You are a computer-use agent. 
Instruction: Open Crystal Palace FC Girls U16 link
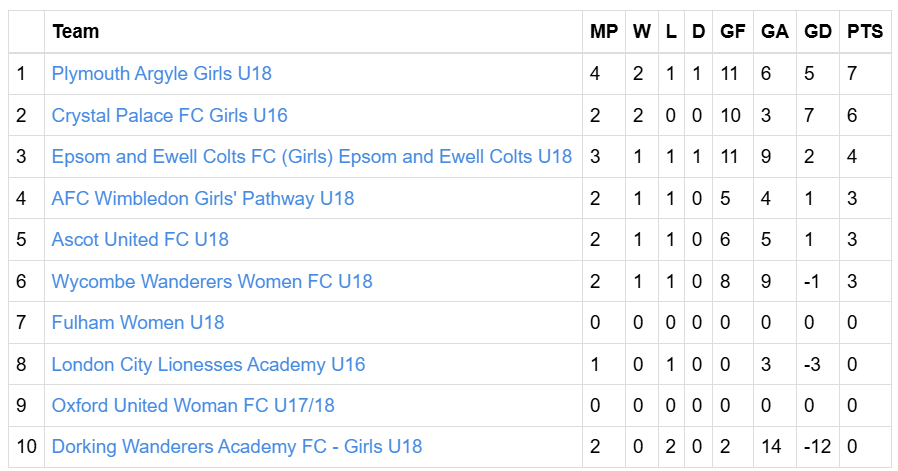(x=170, y=115)
